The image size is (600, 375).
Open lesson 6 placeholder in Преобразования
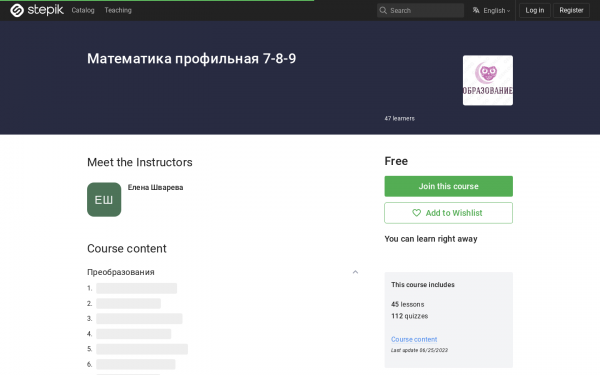pos(136,364)
